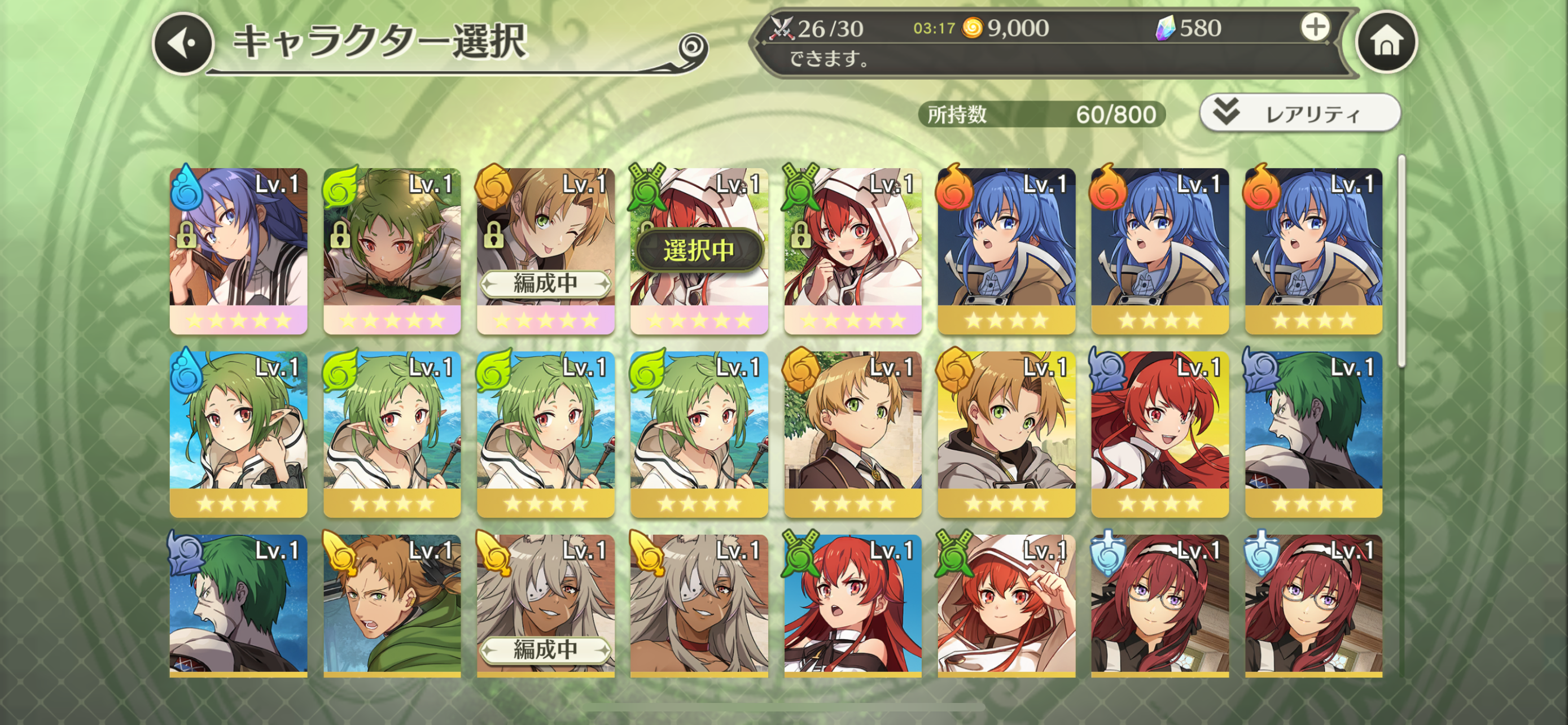Pick the brown-haired boy in school uniform

[852, 435]
